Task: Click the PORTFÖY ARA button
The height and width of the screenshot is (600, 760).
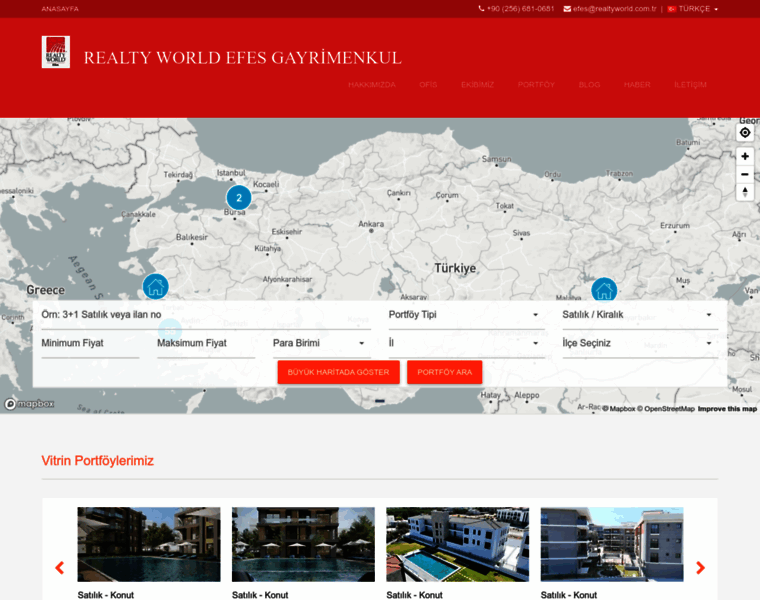Action: tap(444, 372)
